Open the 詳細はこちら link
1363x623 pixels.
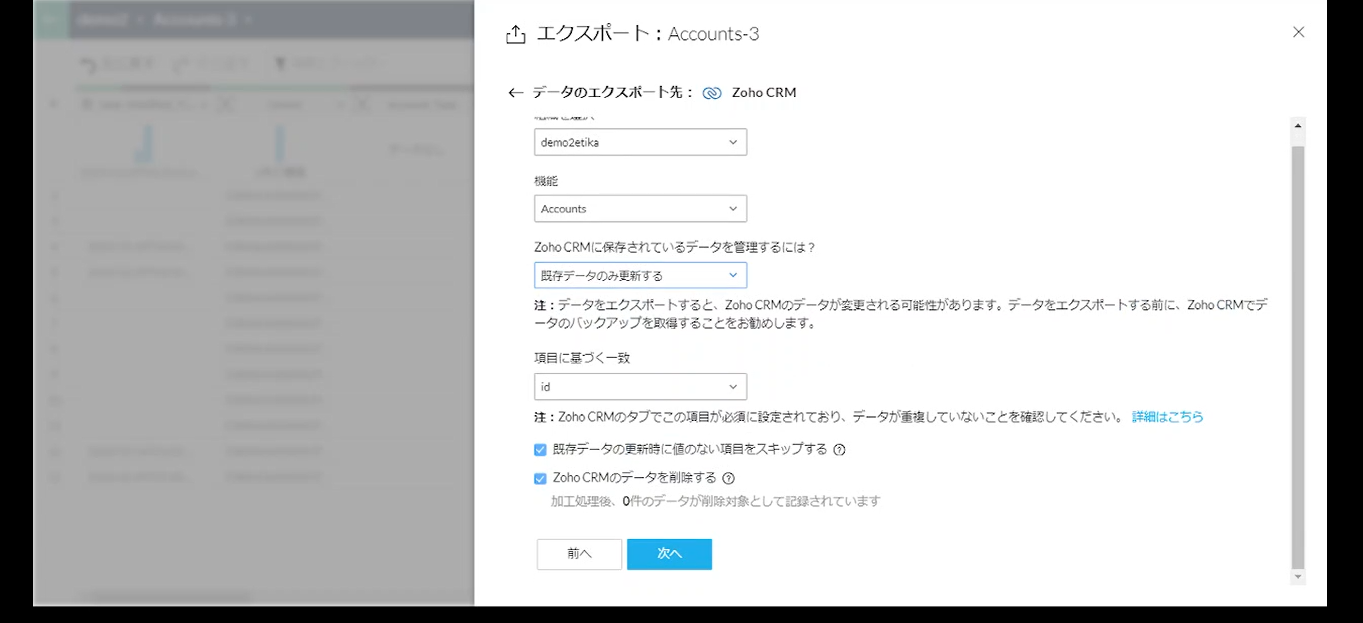pos(1168,417)
